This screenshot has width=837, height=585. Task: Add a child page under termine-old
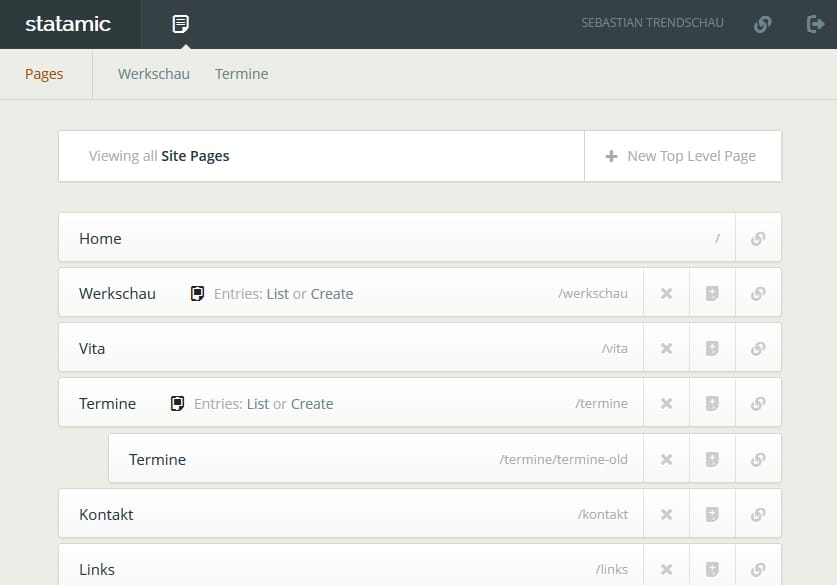(712, 460)
